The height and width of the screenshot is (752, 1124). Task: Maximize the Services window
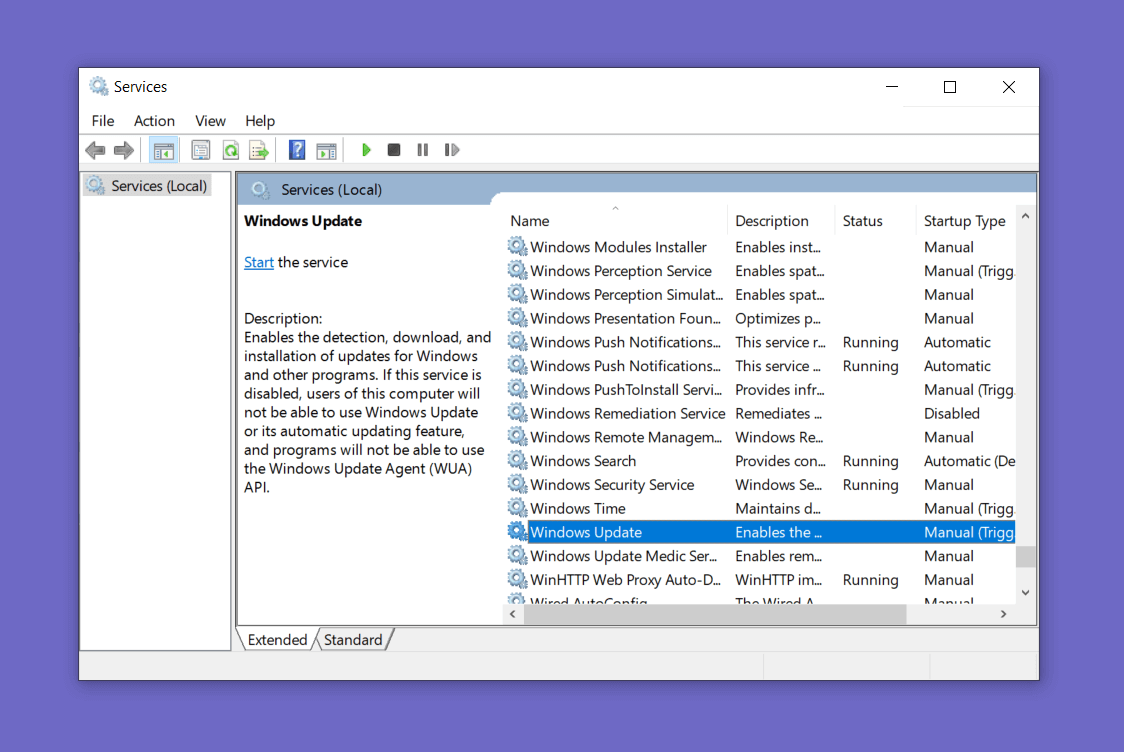click(x=950, y=87)
